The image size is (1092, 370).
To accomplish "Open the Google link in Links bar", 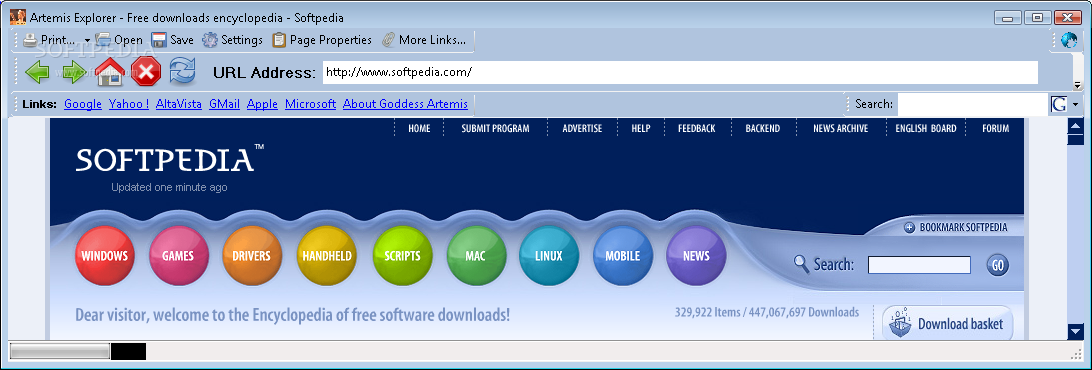I will 83,104.
